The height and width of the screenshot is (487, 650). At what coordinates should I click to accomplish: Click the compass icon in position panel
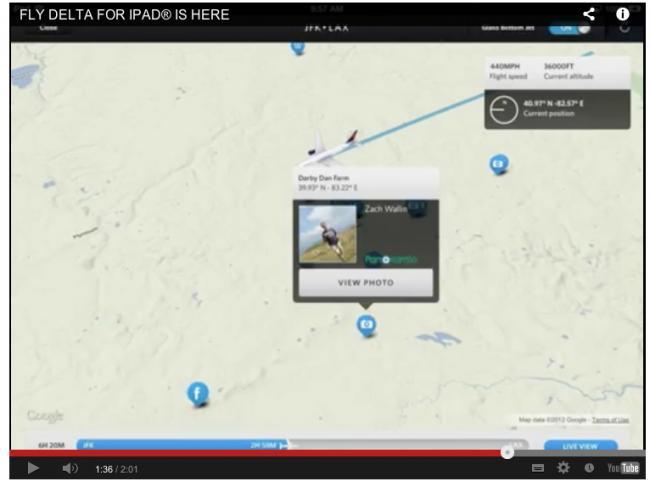coord(503,110)
